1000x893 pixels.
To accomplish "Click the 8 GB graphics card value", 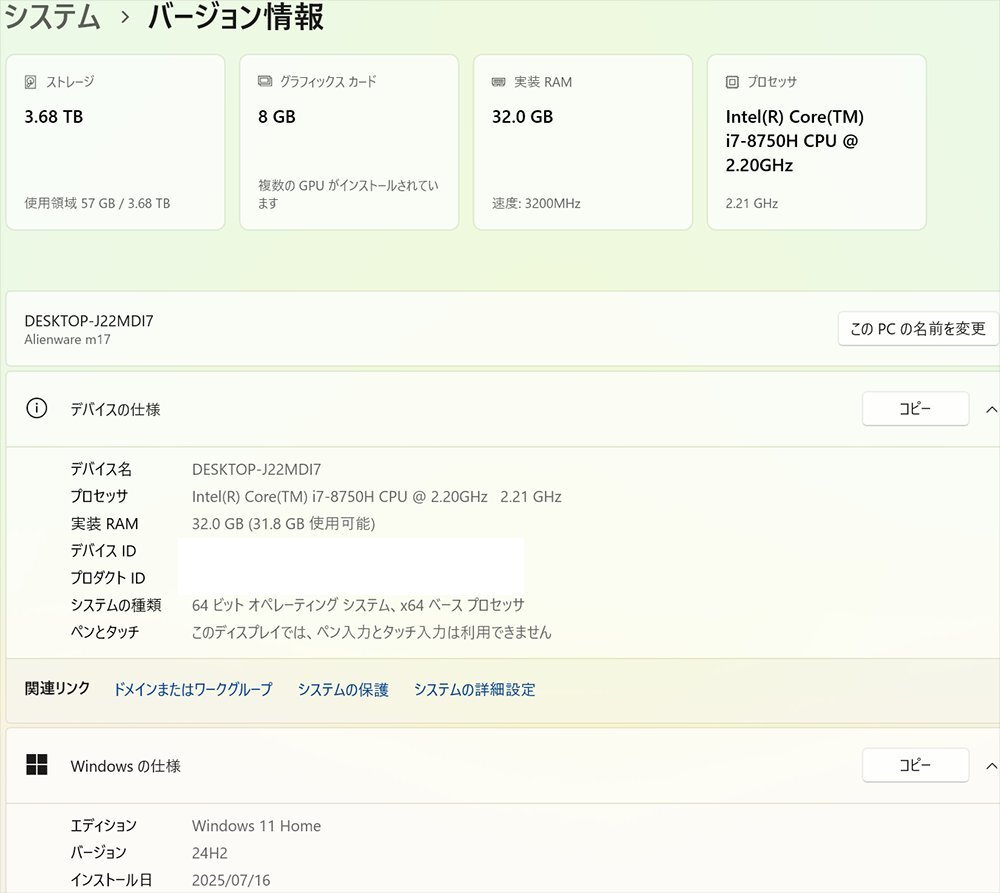I will (277, 117).
